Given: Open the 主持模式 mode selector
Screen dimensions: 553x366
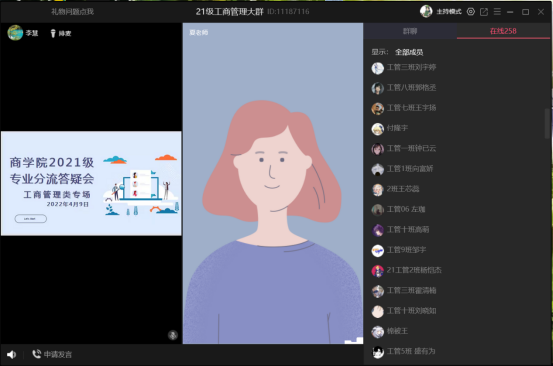Looking at the screenshot, I should click(x=449, y=12).
